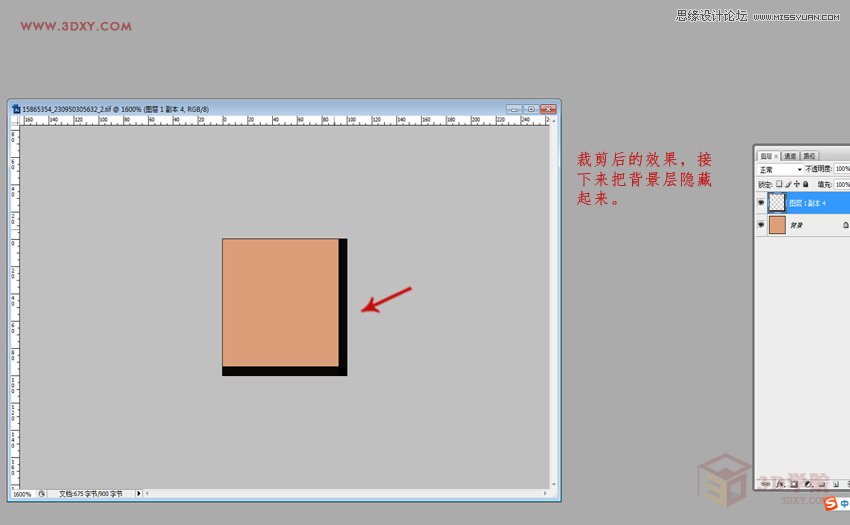Select the 背景 layer thumbnail
The width and height of the screenshot is (850, 525).
[777, 225]
